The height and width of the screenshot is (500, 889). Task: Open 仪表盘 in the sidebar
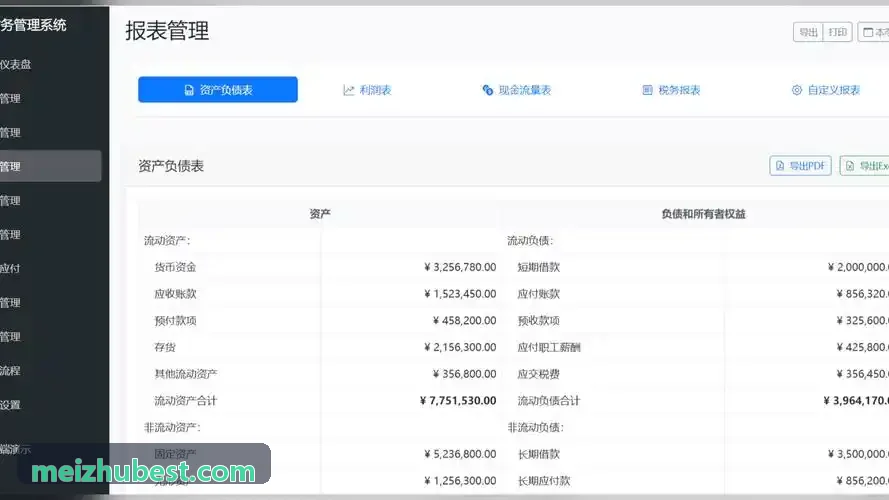15,65
